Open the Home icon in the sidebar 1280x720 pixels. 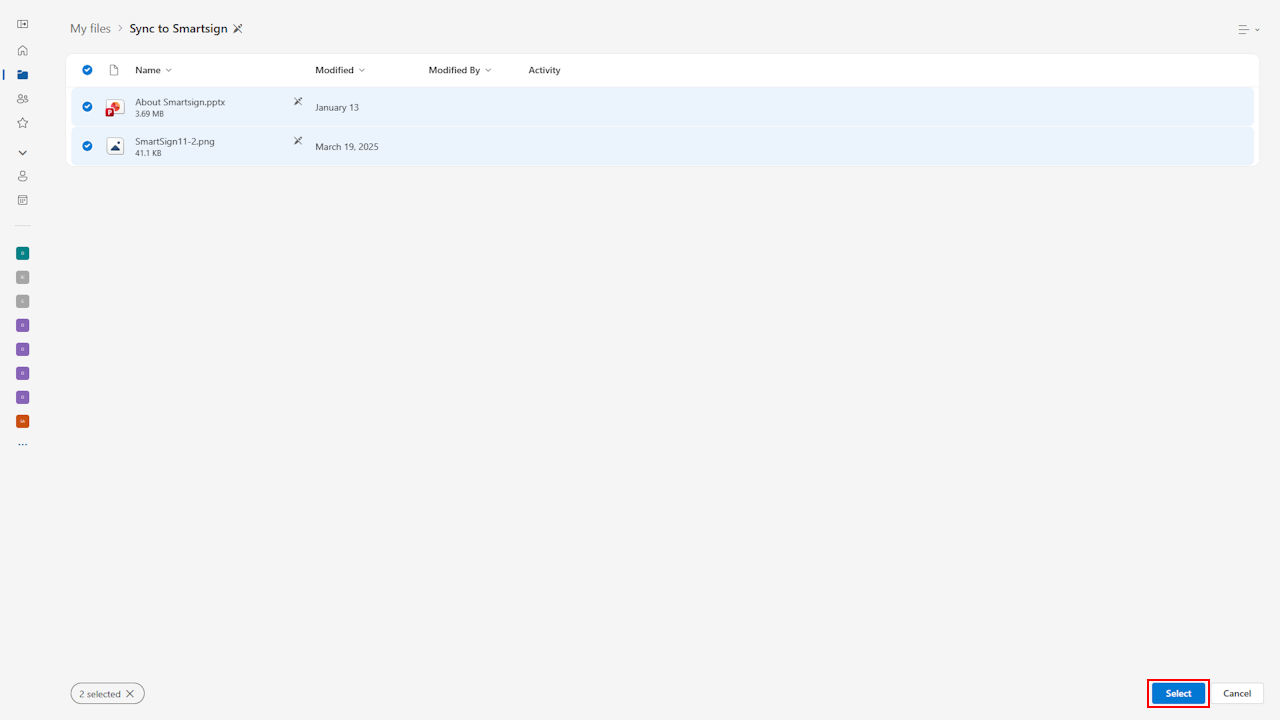click(x=22, y=50)
